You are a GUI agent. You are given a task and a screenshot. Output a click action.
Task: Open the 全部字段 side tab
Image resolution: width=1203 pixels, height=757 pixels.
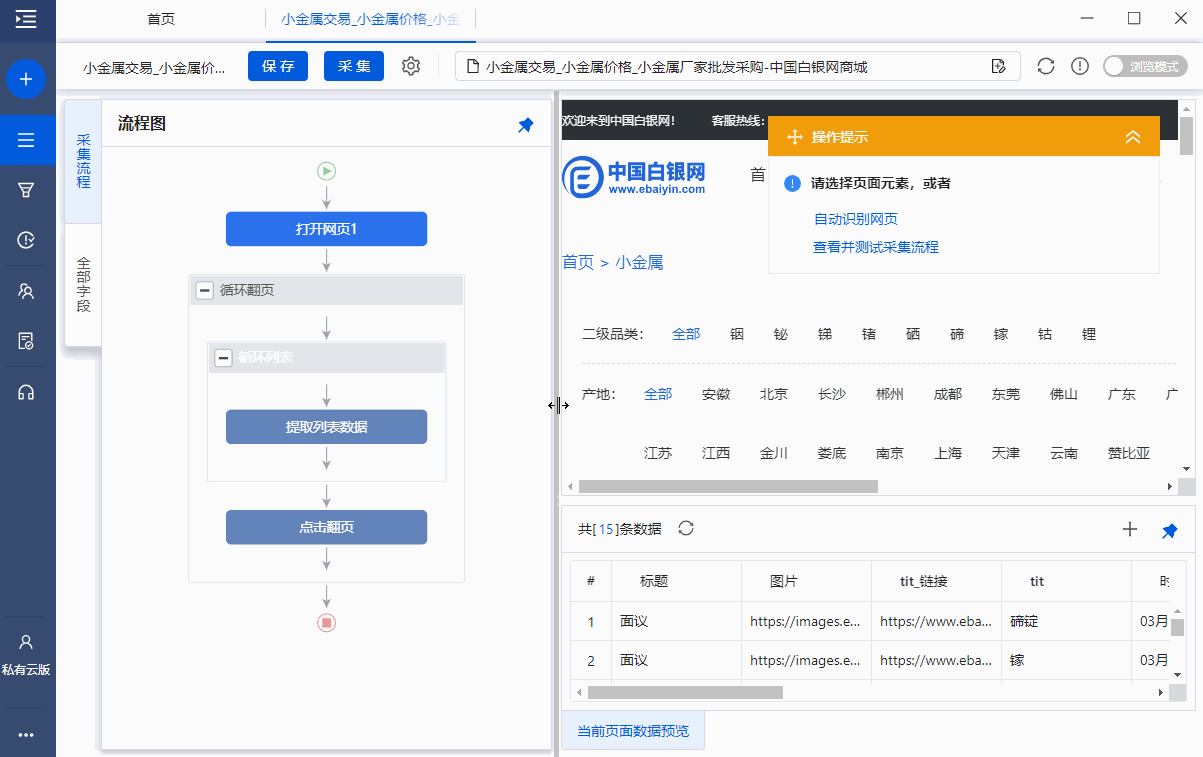[83, 283]
